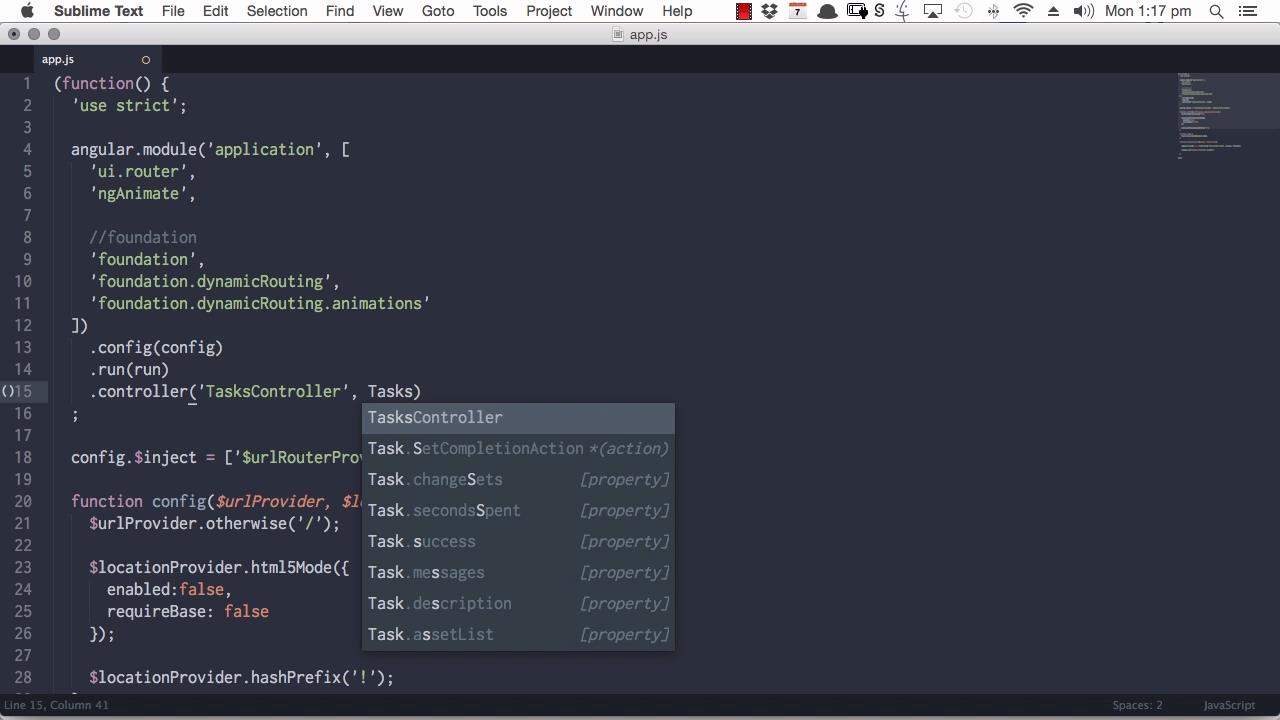Choose Task.assetList autocomplete suggestion
1280x720 pixels.
click(x=518, y=634)
